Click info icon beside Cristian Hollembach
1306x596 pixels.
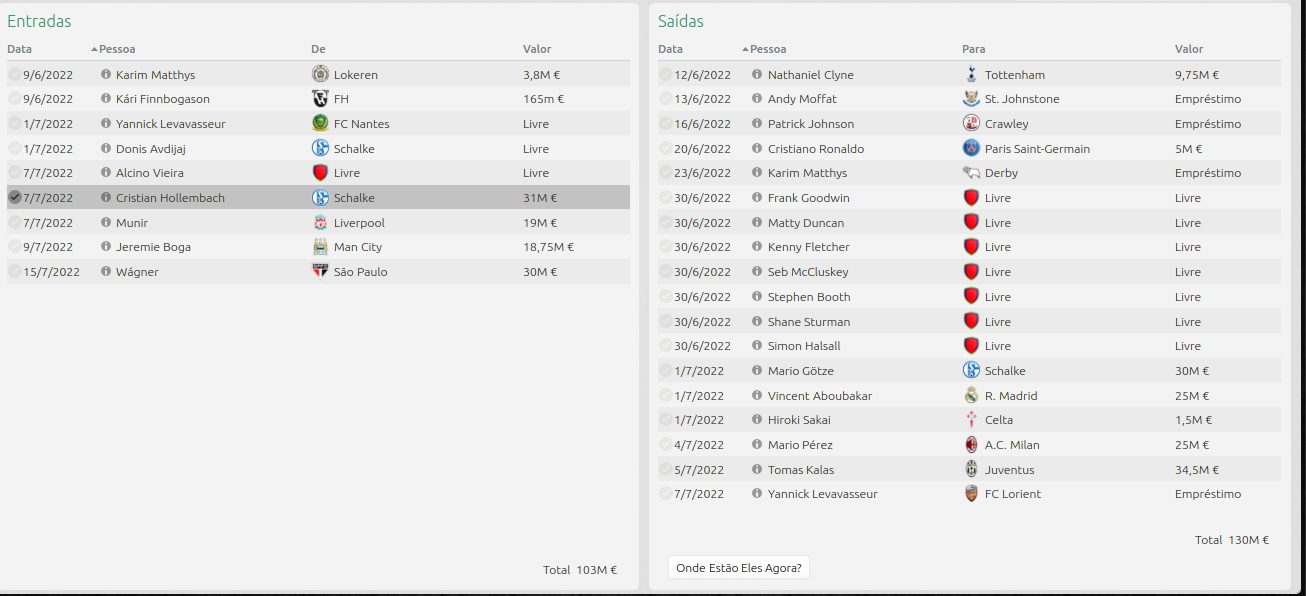coord(106,198)
